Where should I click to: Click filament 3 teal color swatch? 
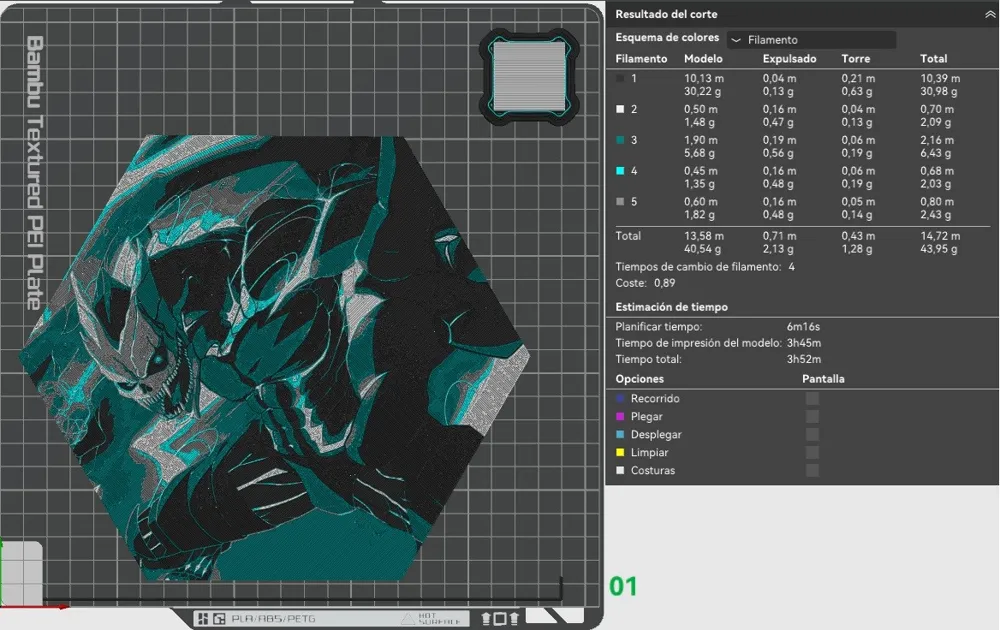pos(620,140)
